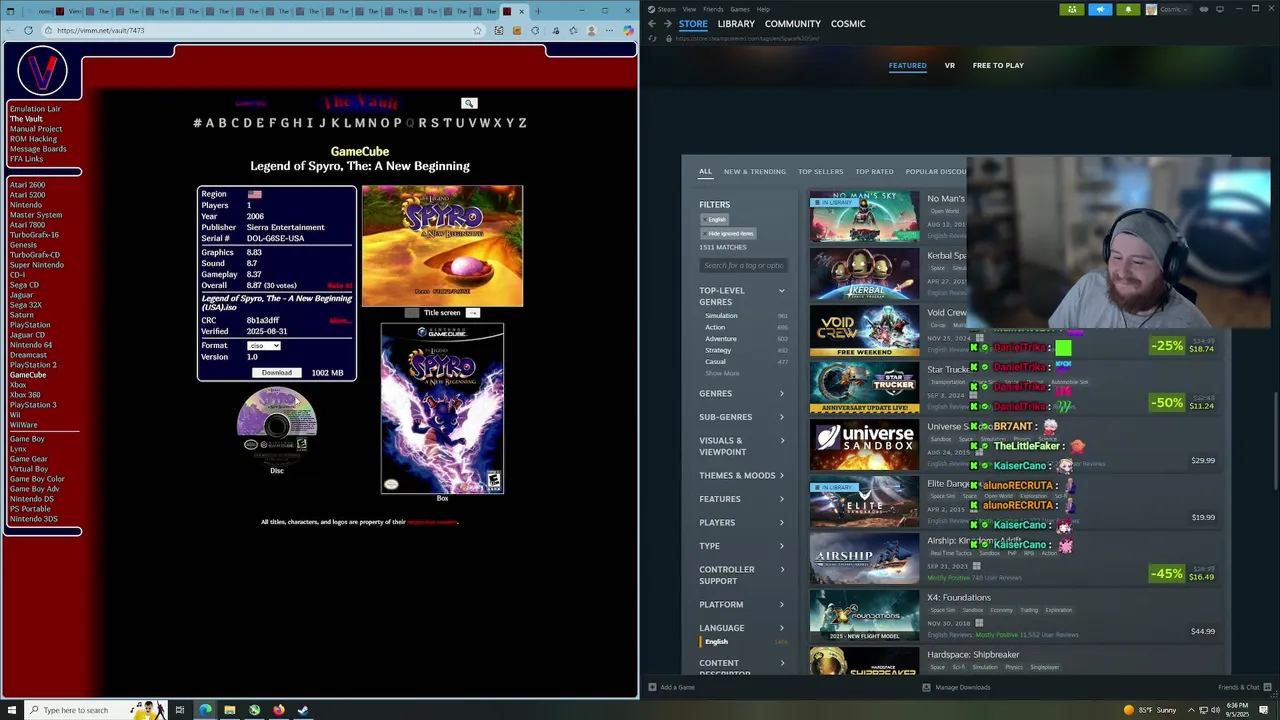Open the Vault search magnifier icon
Screen dimensions: 1280x720
pos(469,103)
